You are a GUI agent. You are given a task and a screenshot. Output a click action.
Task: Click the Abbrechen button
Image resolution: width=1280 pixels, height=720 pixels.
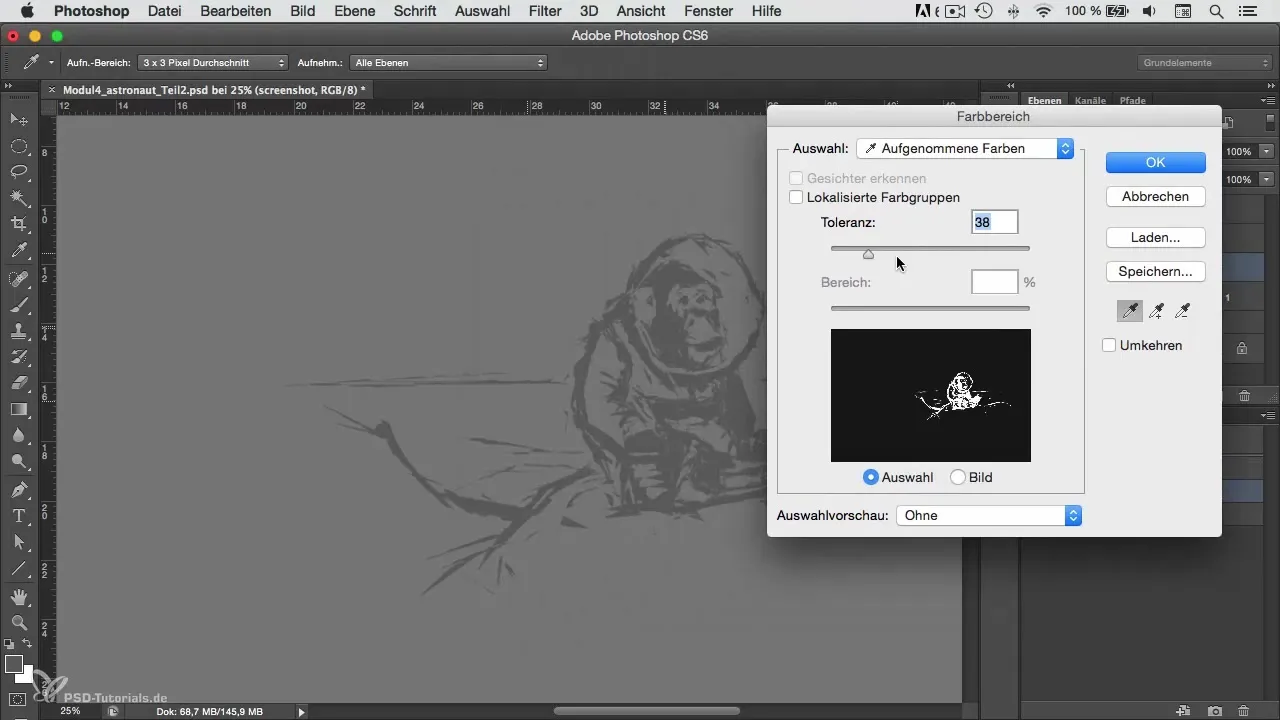pos(1155,196)
